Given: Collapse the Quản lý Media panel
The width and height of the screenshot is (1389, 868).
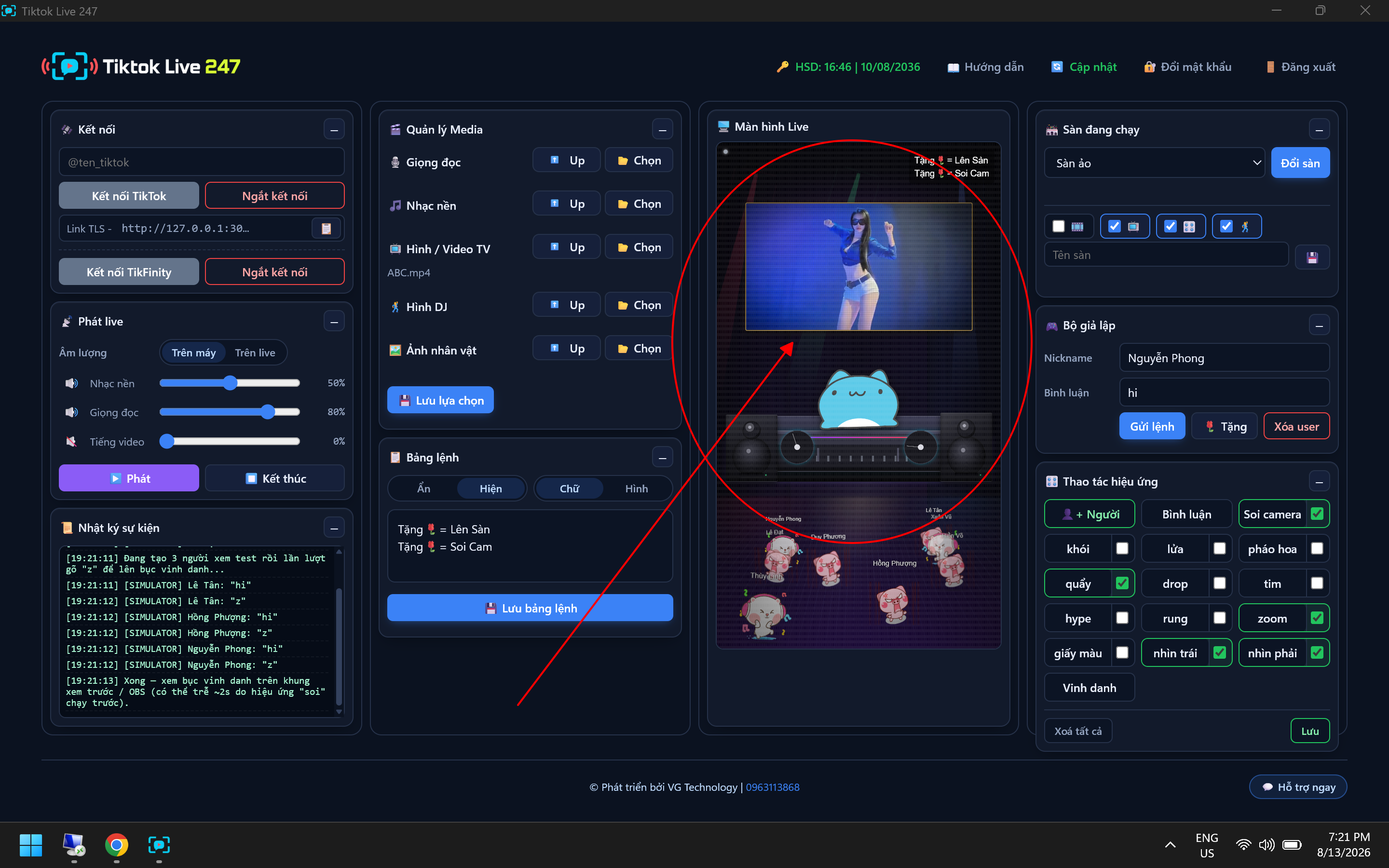Looking at the screenshot, I should point(662,130).
